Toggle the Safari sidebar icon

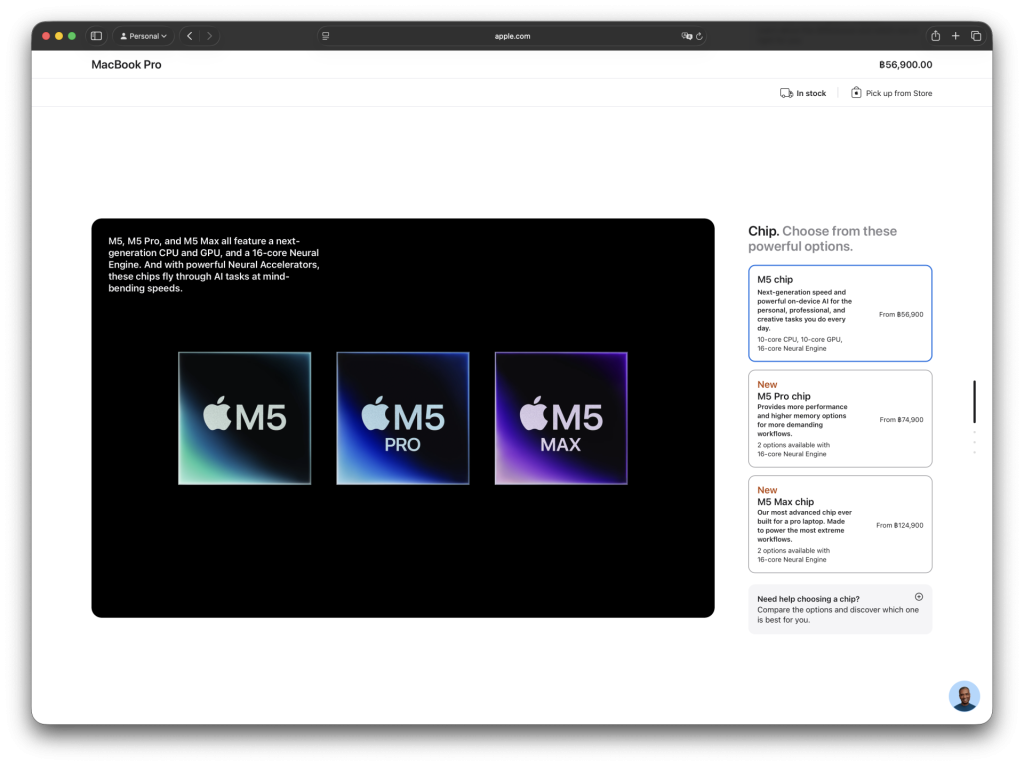[x=96, y=36]
